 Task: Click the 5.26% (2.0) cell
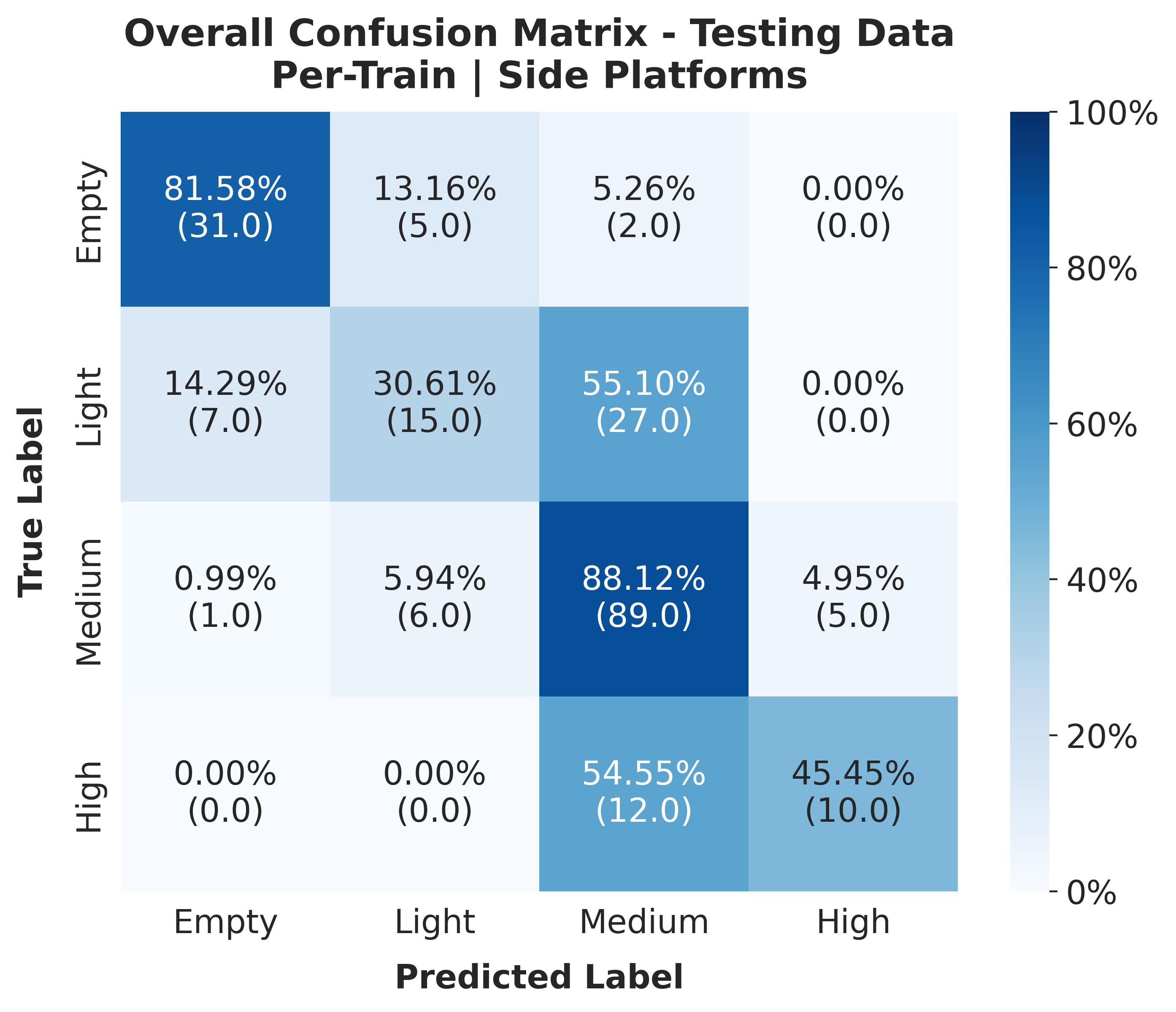click(643, 209)
